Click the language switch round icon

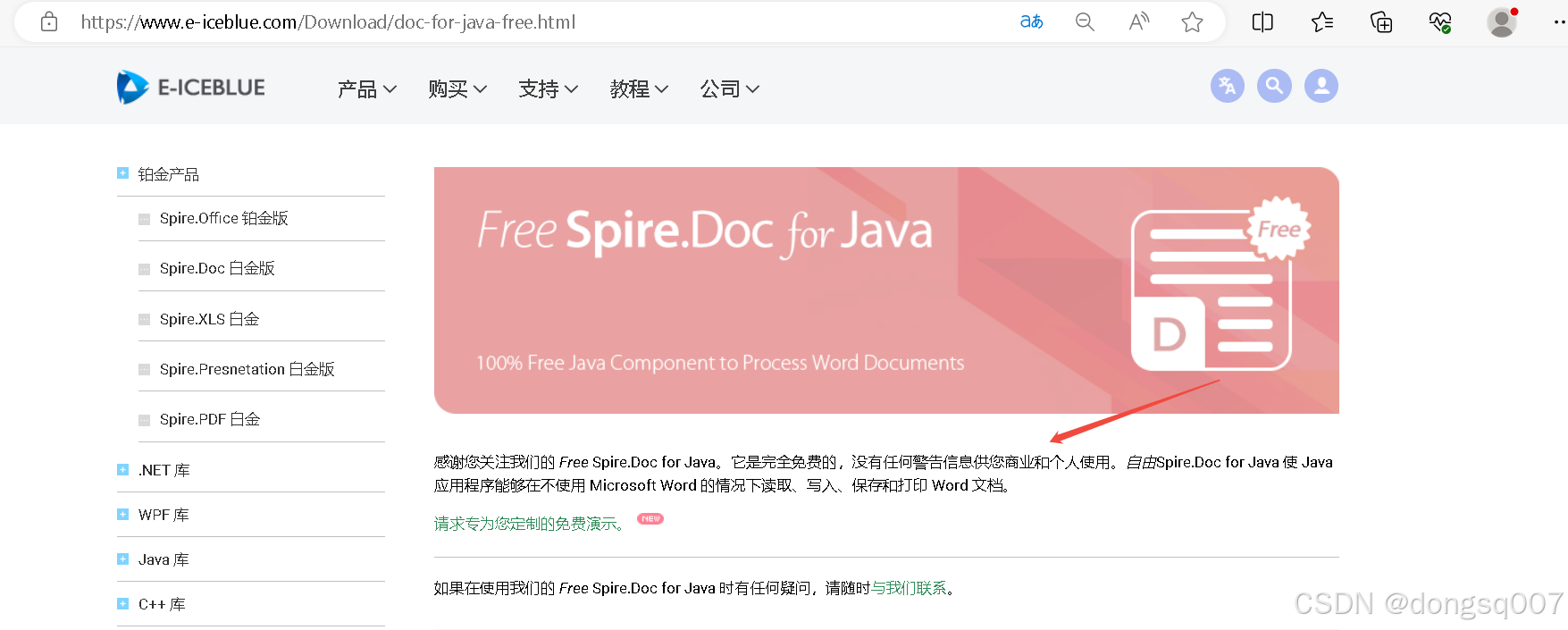(x=1228, y=86)
